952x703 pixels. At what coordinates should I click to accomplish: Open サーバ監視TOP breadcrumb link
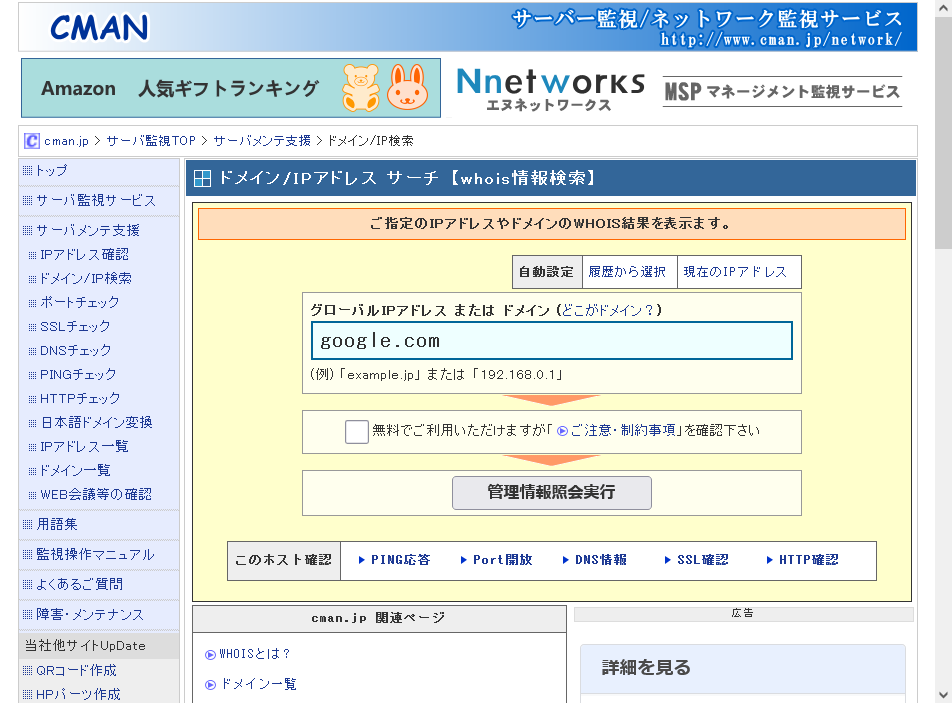[151, 141]
